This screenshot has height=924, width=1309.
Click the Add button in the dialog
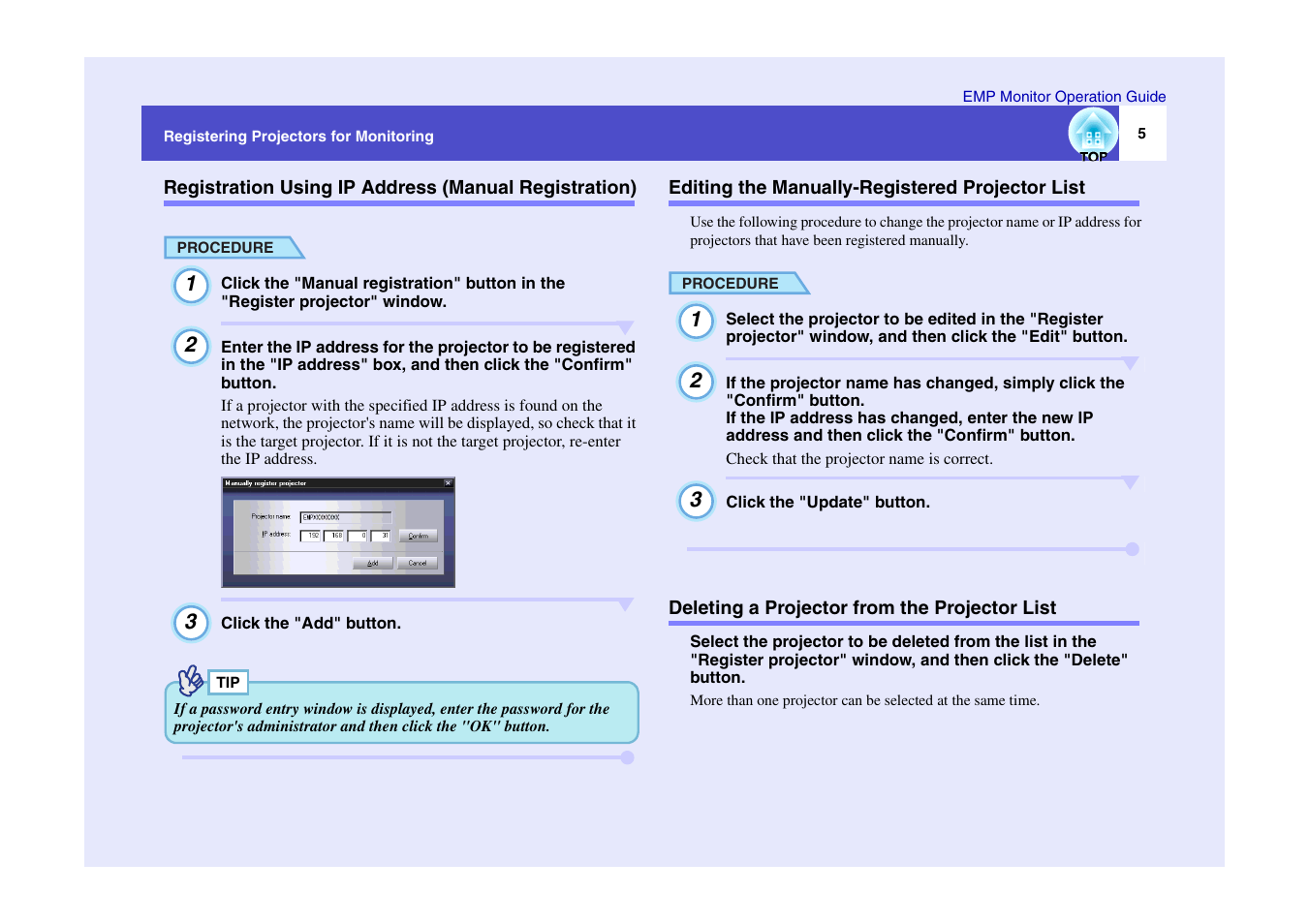(372, 563)
